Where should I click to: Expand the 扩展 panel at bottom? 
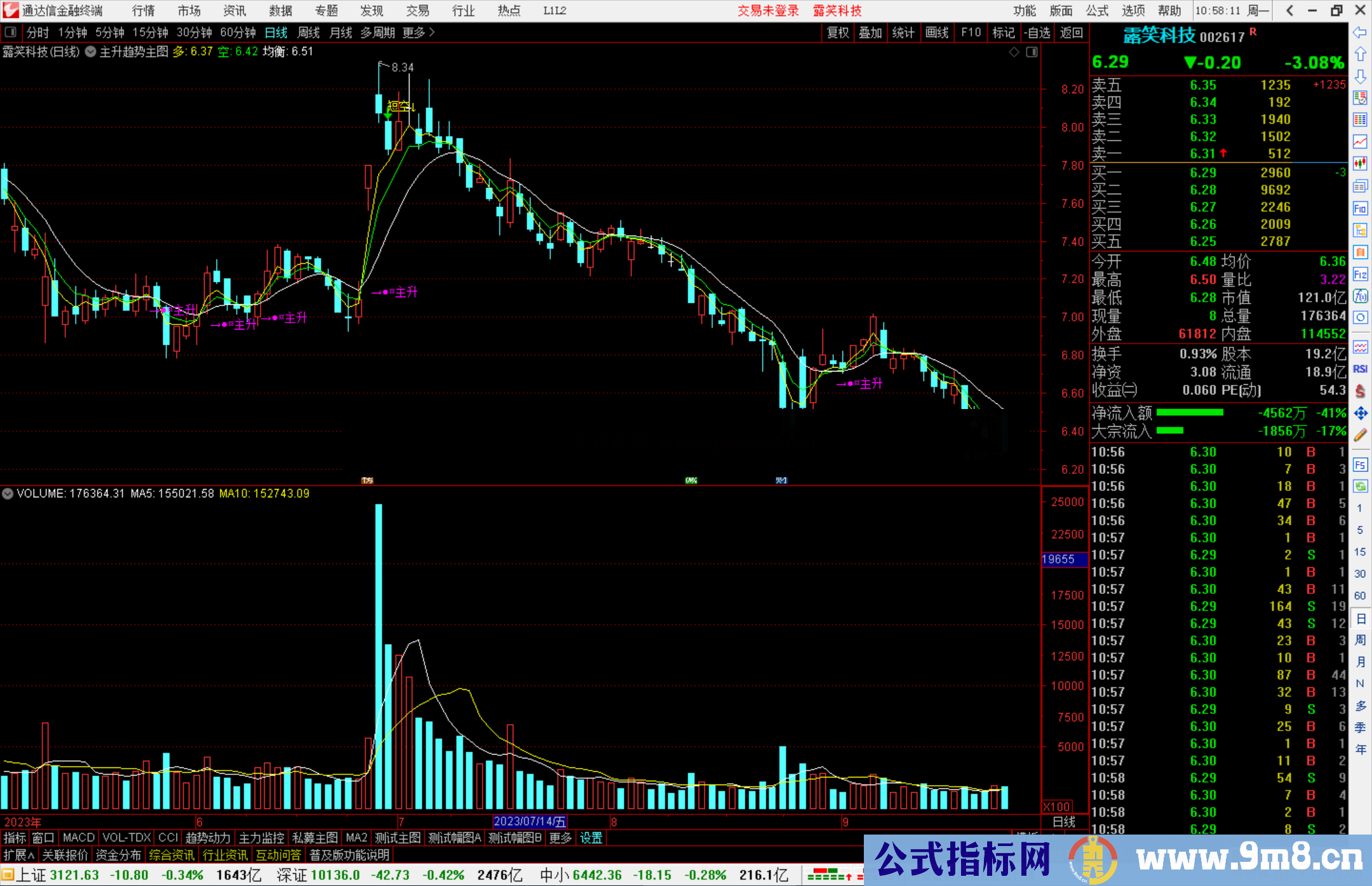[x=19, y=855]
